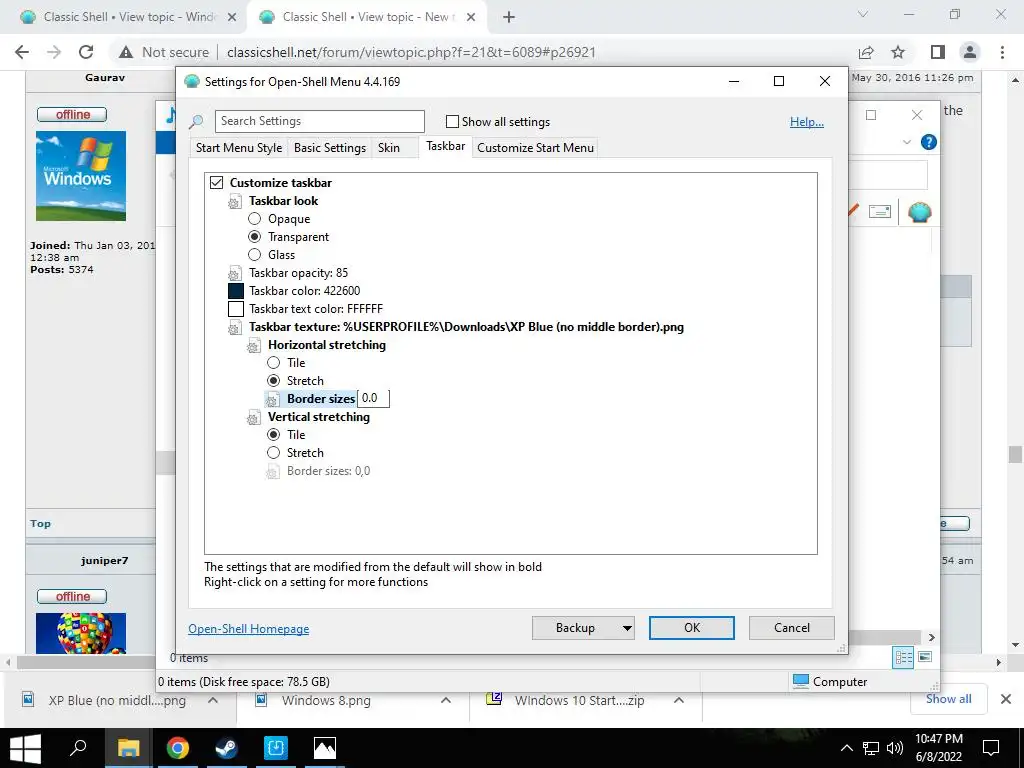Share this page using the share icon
1024x768 pixels.
pos(866,52)
